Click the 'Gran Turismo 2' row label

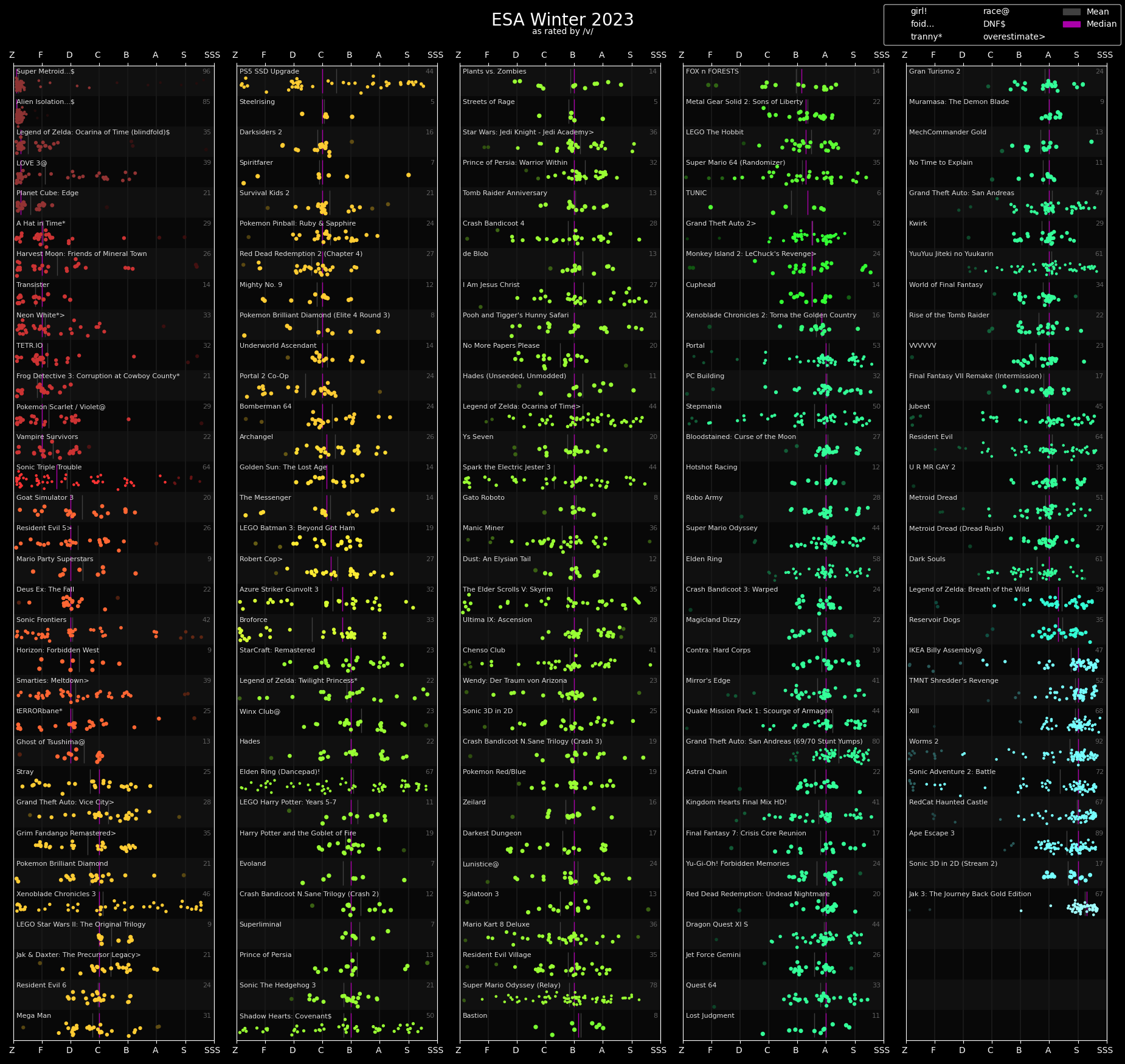pyautogui.click(x=935, y=72)
